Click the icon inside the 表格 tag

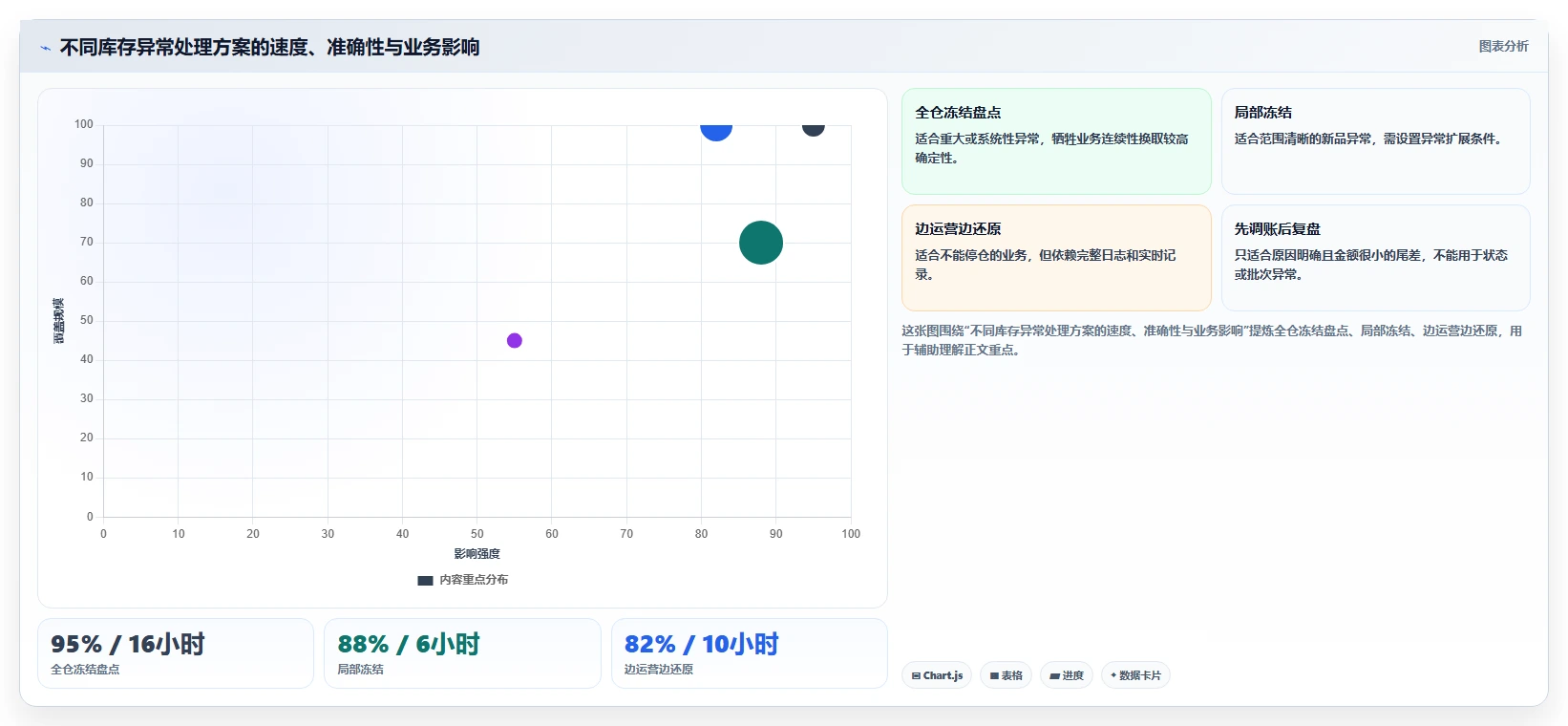(x=994, y=675)
